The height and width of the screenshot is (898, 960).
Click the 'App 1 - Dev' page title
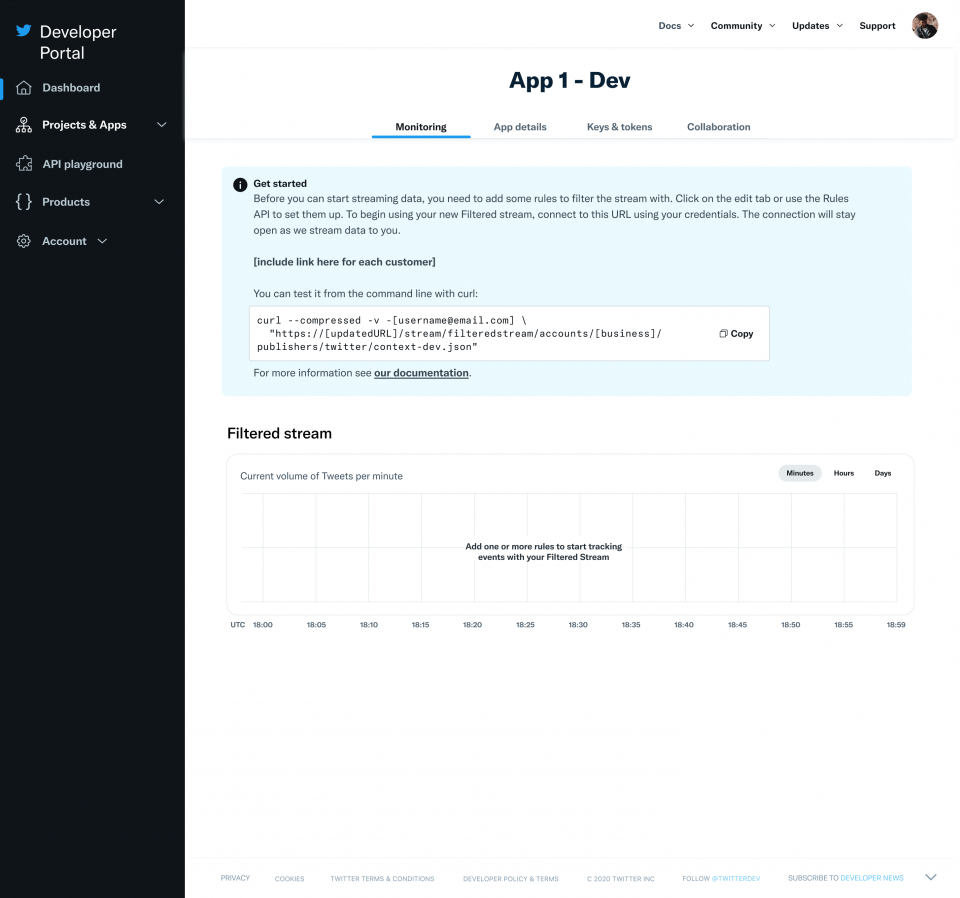[x=569, y=80]
